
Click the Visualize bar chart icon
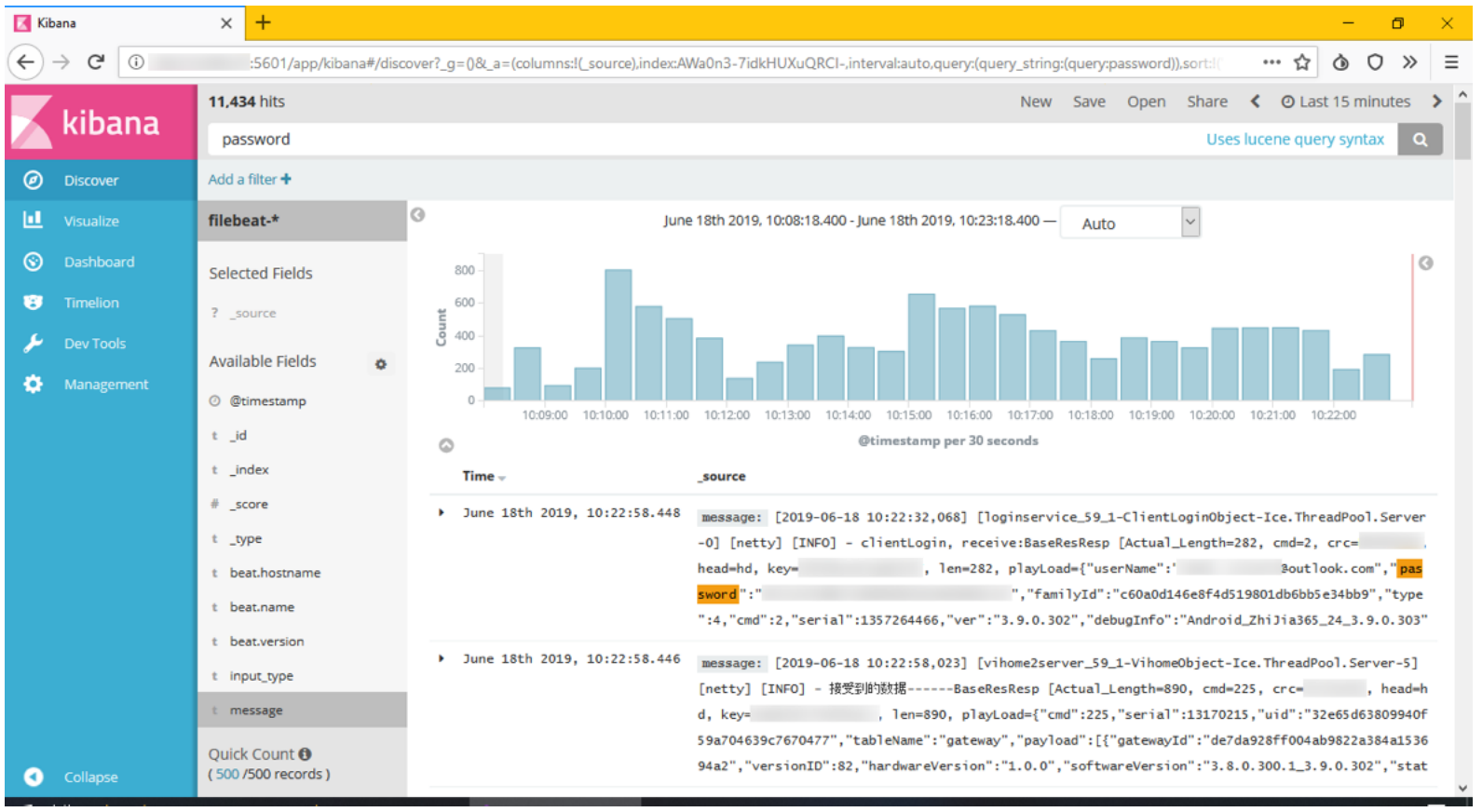(x=34, y=221)
